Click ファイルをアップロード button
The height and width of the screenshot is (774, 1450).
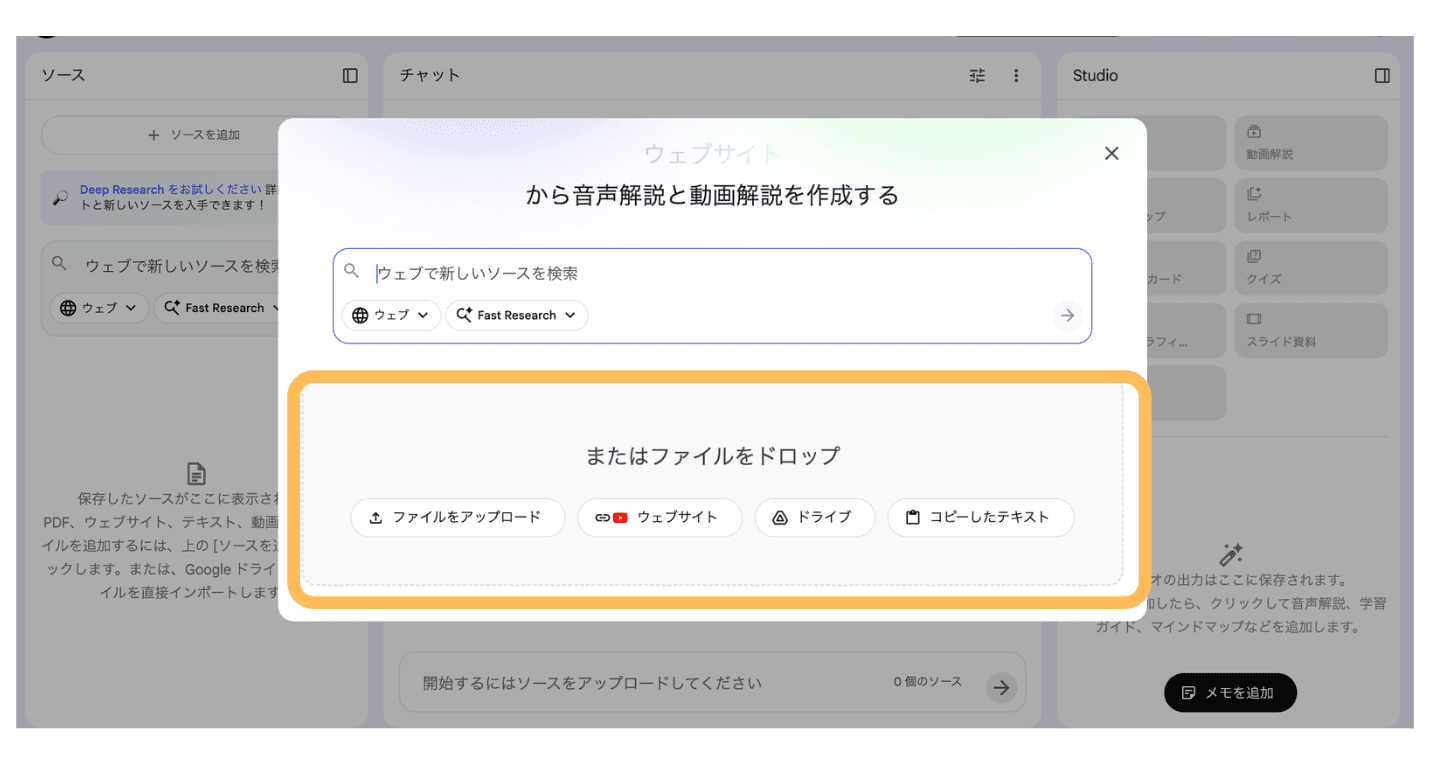pos(457,518)
